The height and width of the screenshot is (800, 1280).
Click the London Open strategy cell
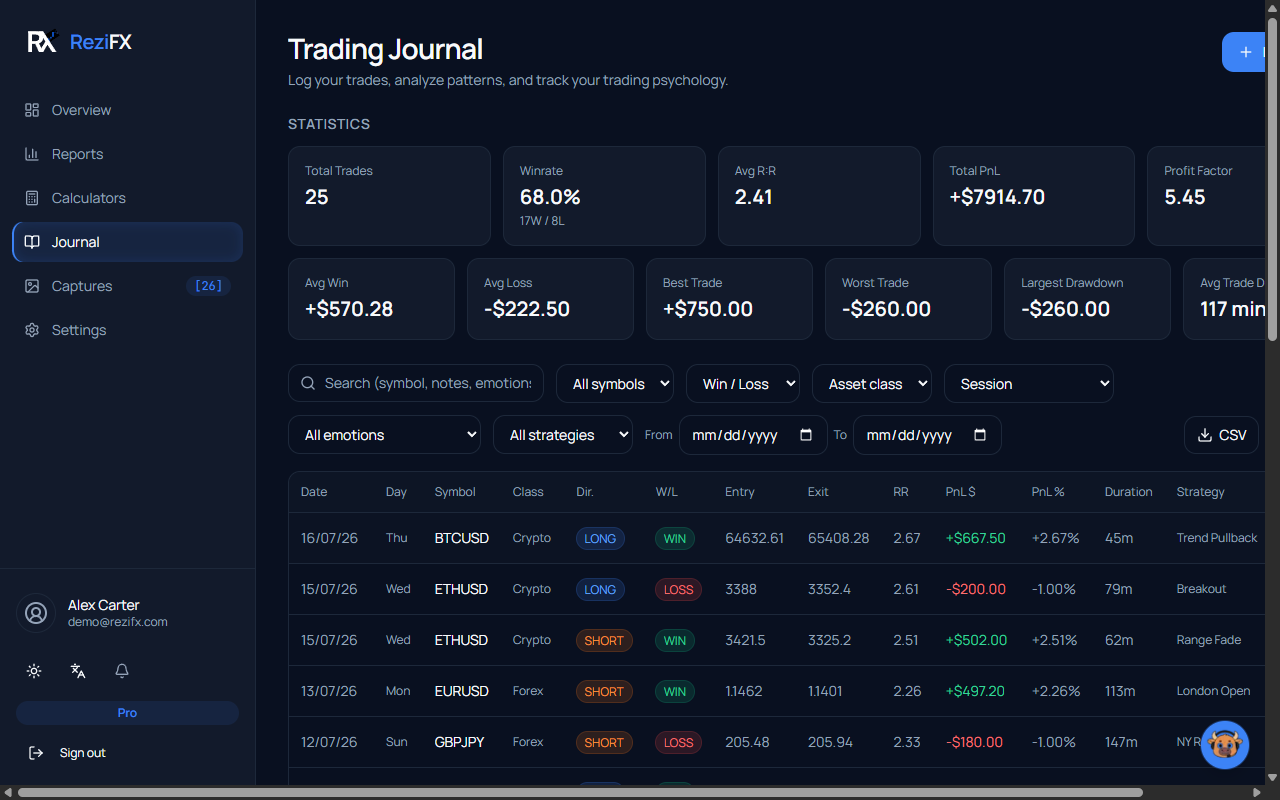(1213, 691)
